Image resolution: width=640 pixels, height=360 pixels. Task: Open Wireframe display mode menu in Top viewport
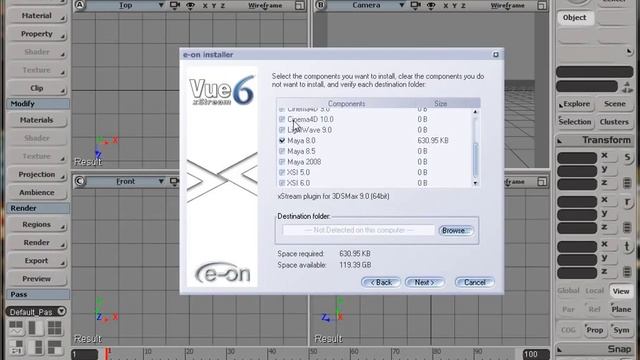[x=265, y=6]
